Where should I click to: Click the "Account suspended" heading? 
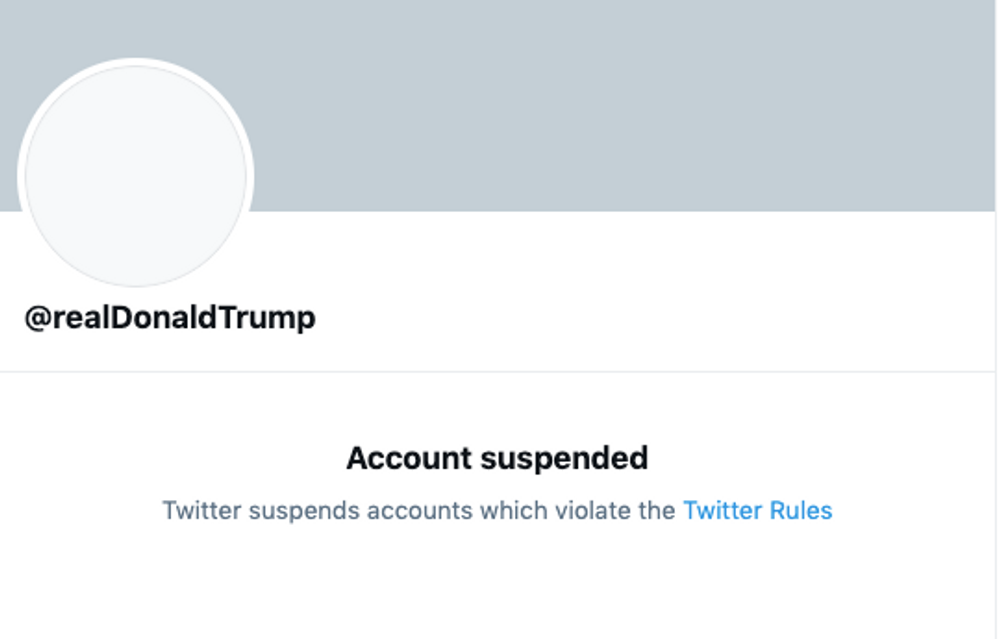[497, 458]
